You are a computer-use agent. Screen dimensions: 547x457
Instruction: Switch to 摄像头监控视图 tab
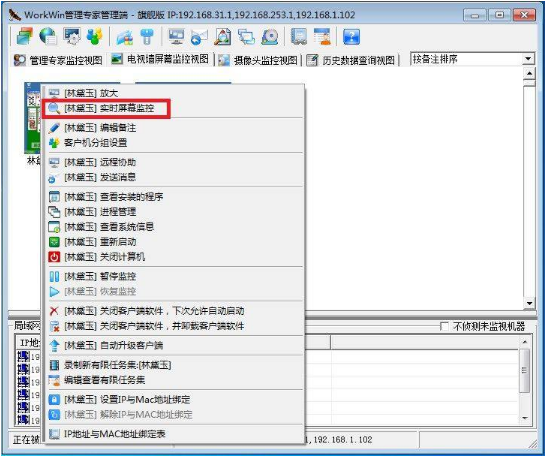click(x=258, y=60)
